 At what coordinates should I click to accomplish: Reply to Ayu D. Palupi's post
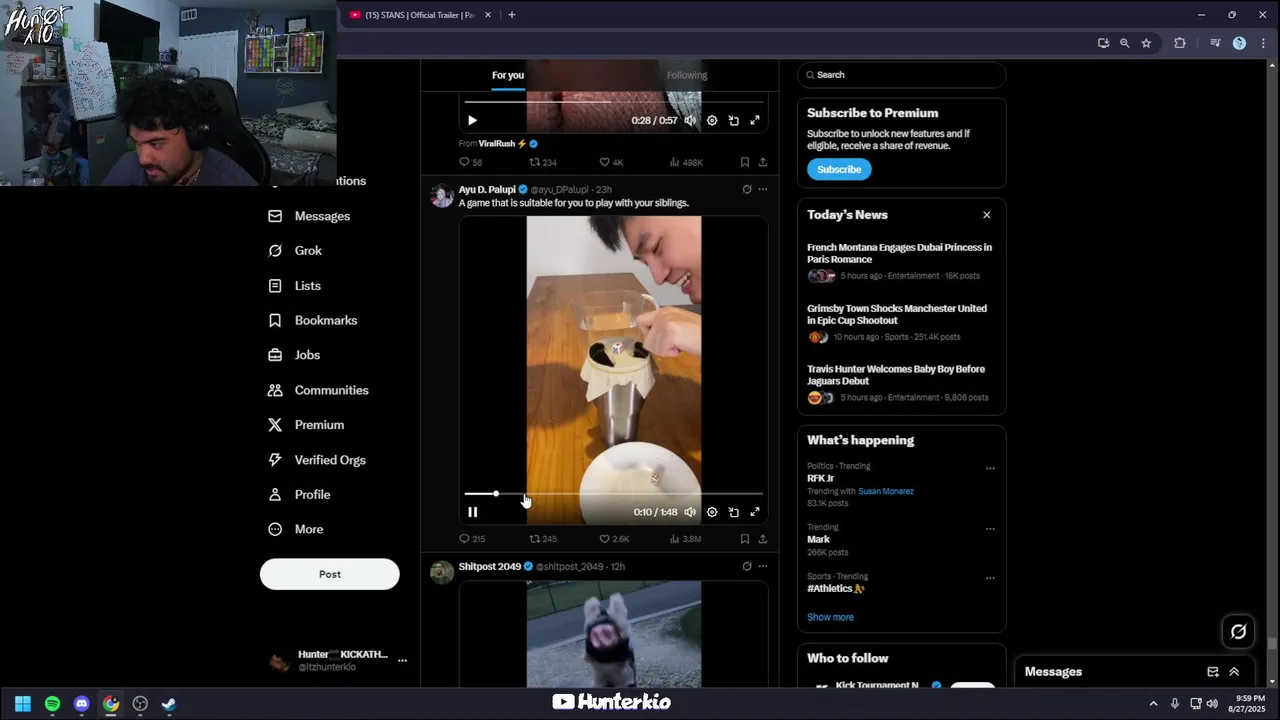click(x=472, y=539)
